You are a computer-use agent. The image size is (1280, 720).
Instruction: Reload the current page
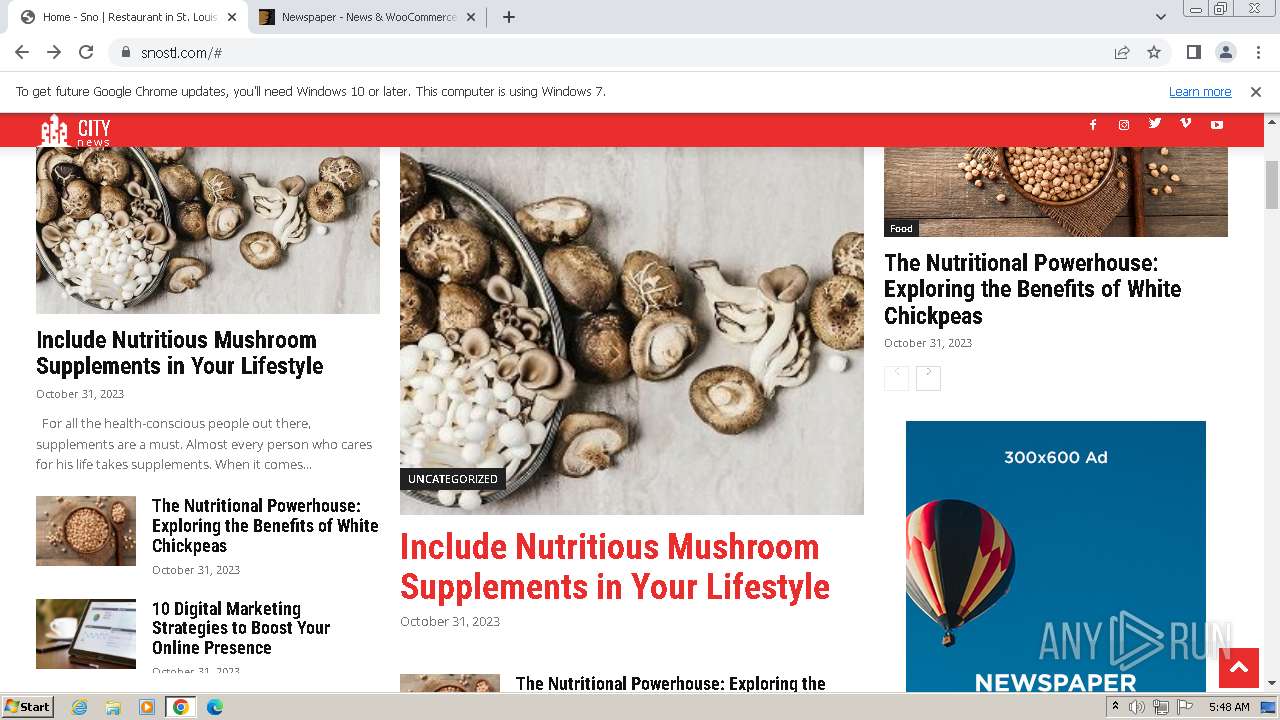pos(86,52)
